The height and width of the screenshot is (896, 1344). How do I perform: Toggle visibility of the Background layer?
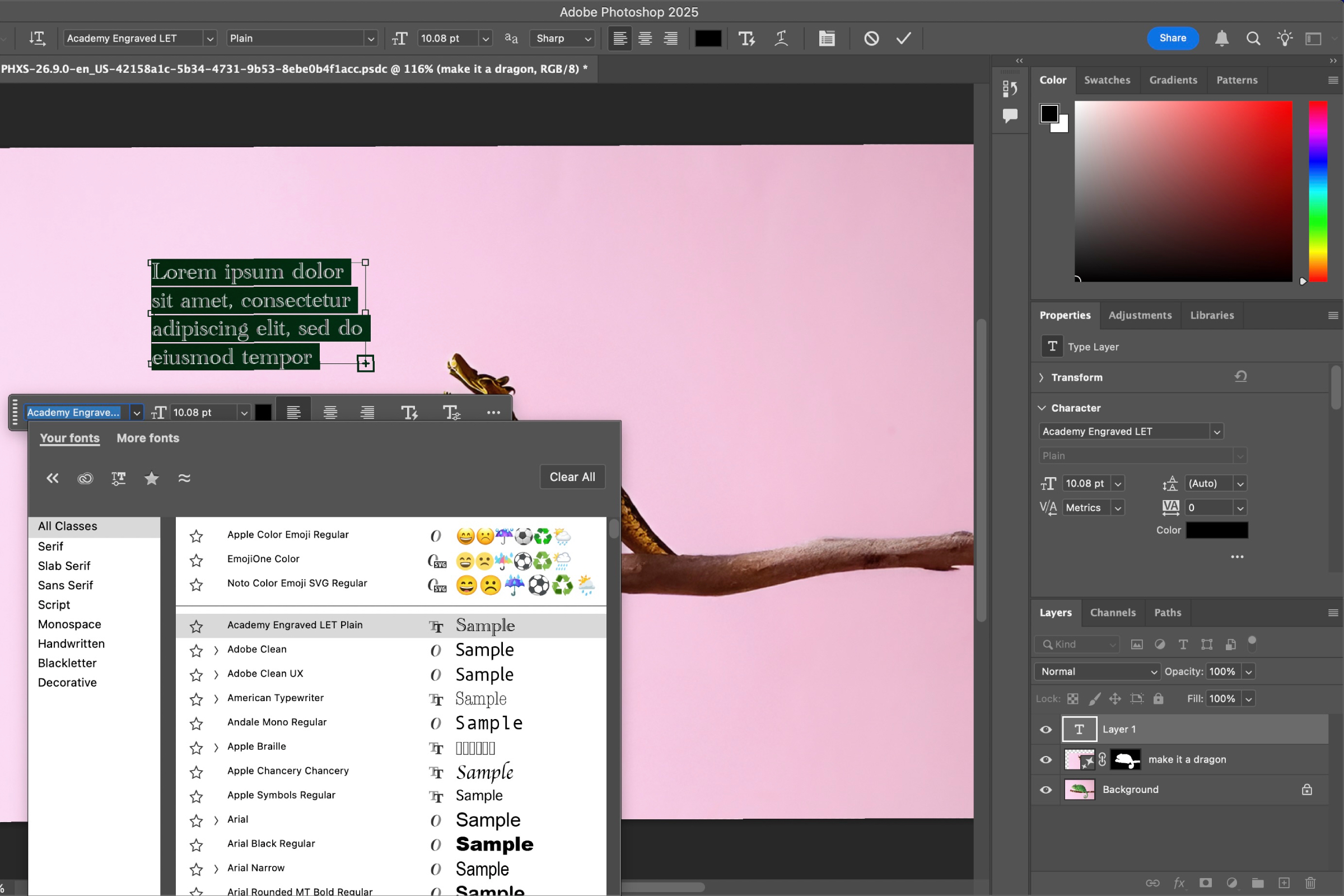(1045, 790)
